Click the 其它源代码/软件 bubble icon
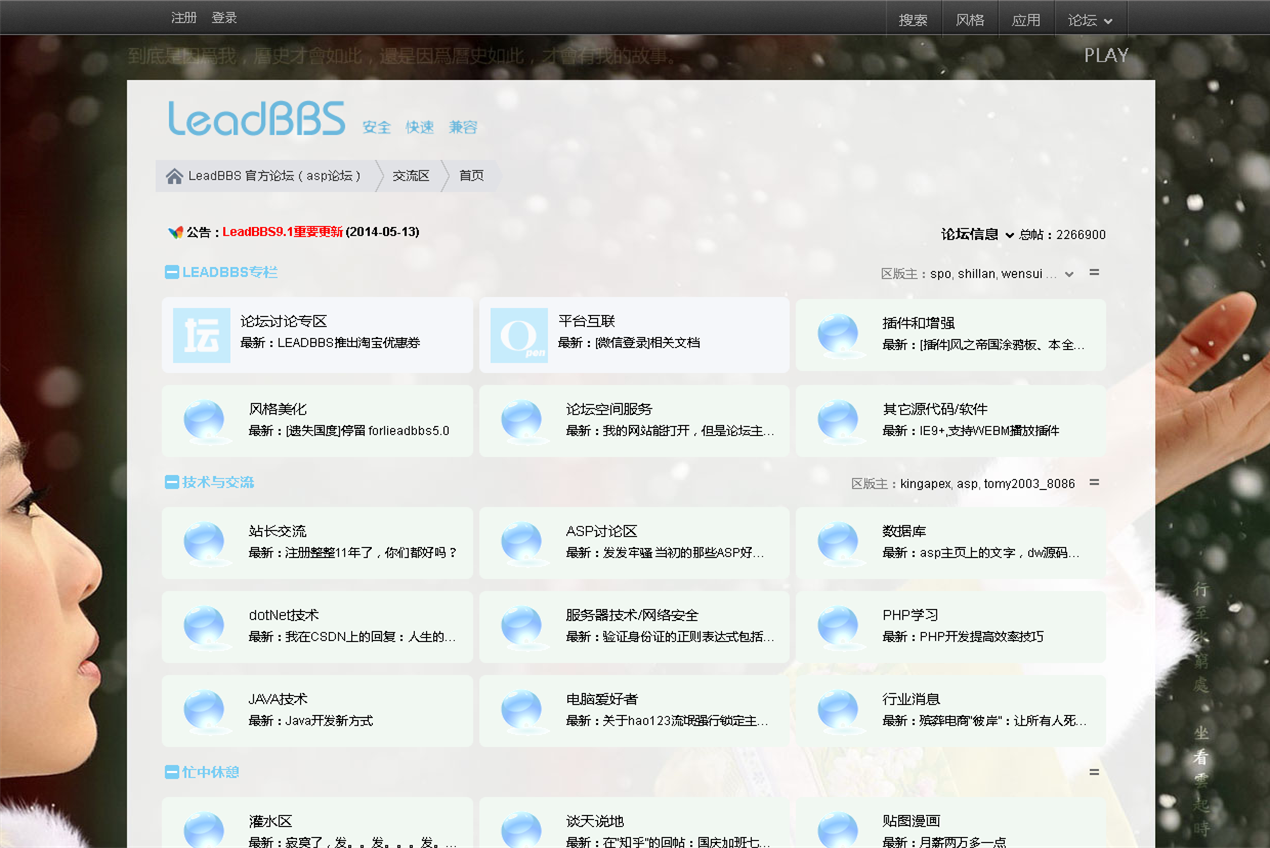 tap(838, 421)
